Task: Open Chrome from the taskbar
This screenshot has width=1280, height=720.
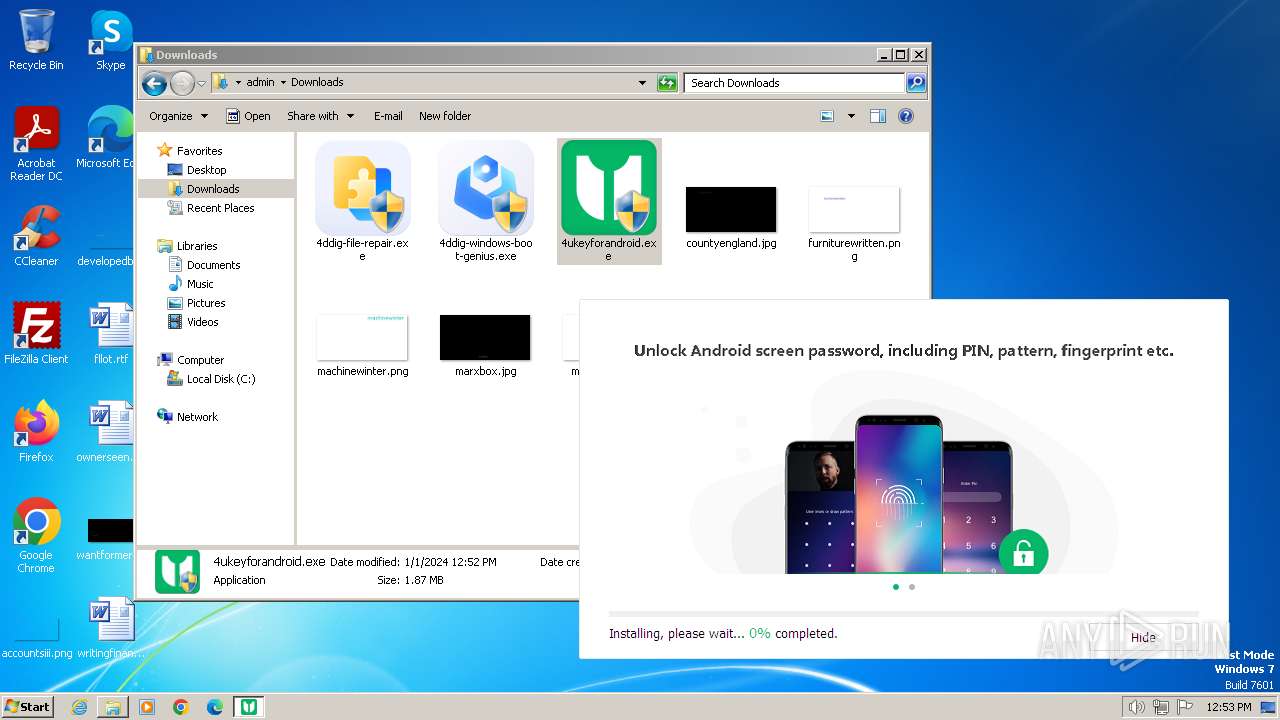Action: tap(181, 707)
